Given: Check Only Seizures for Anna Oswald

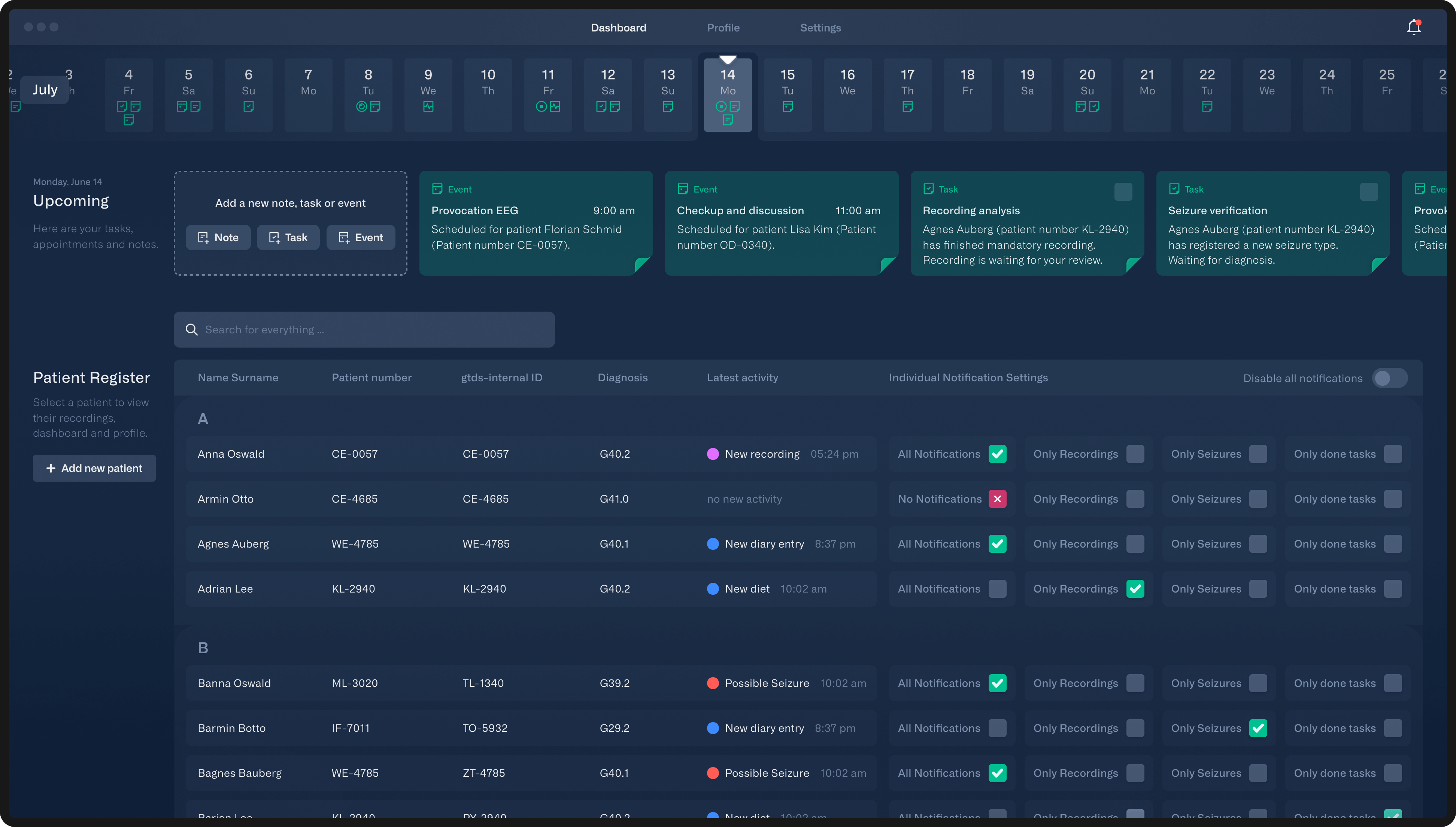Looking at the screenshot, I should pyautogui.click(x=1258, y=454).
